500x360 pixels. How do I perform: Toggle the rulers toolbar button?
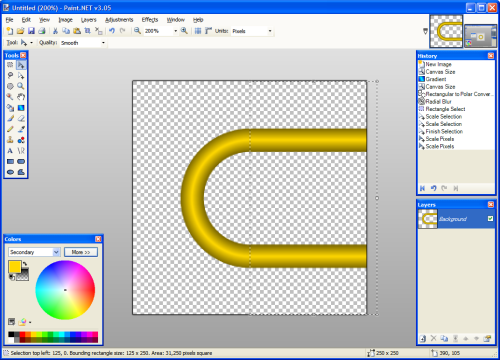tap(208, 31)
